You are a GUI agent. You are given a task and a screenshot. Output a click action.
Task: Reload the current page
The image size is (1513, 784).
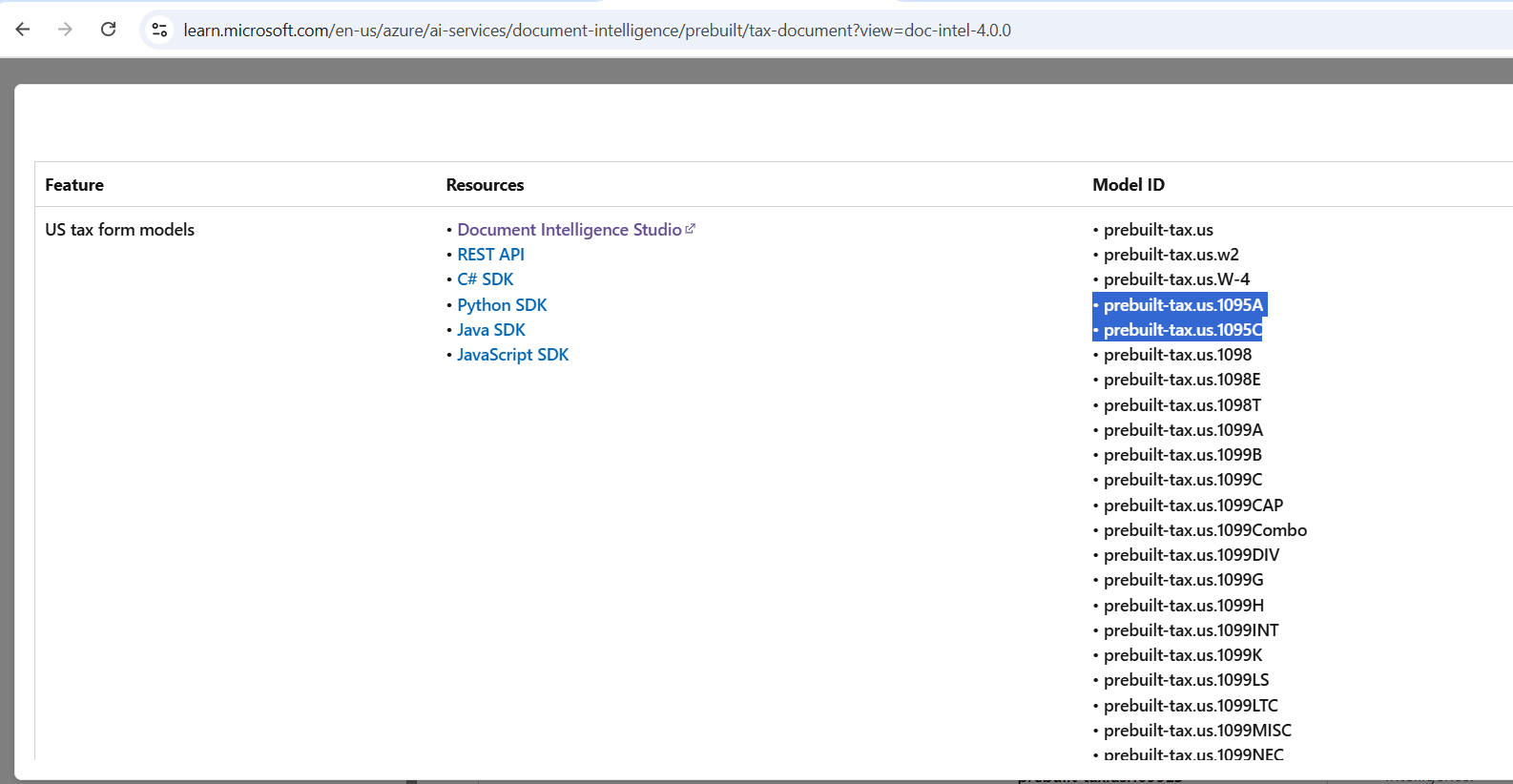click(x=109, y=30)
